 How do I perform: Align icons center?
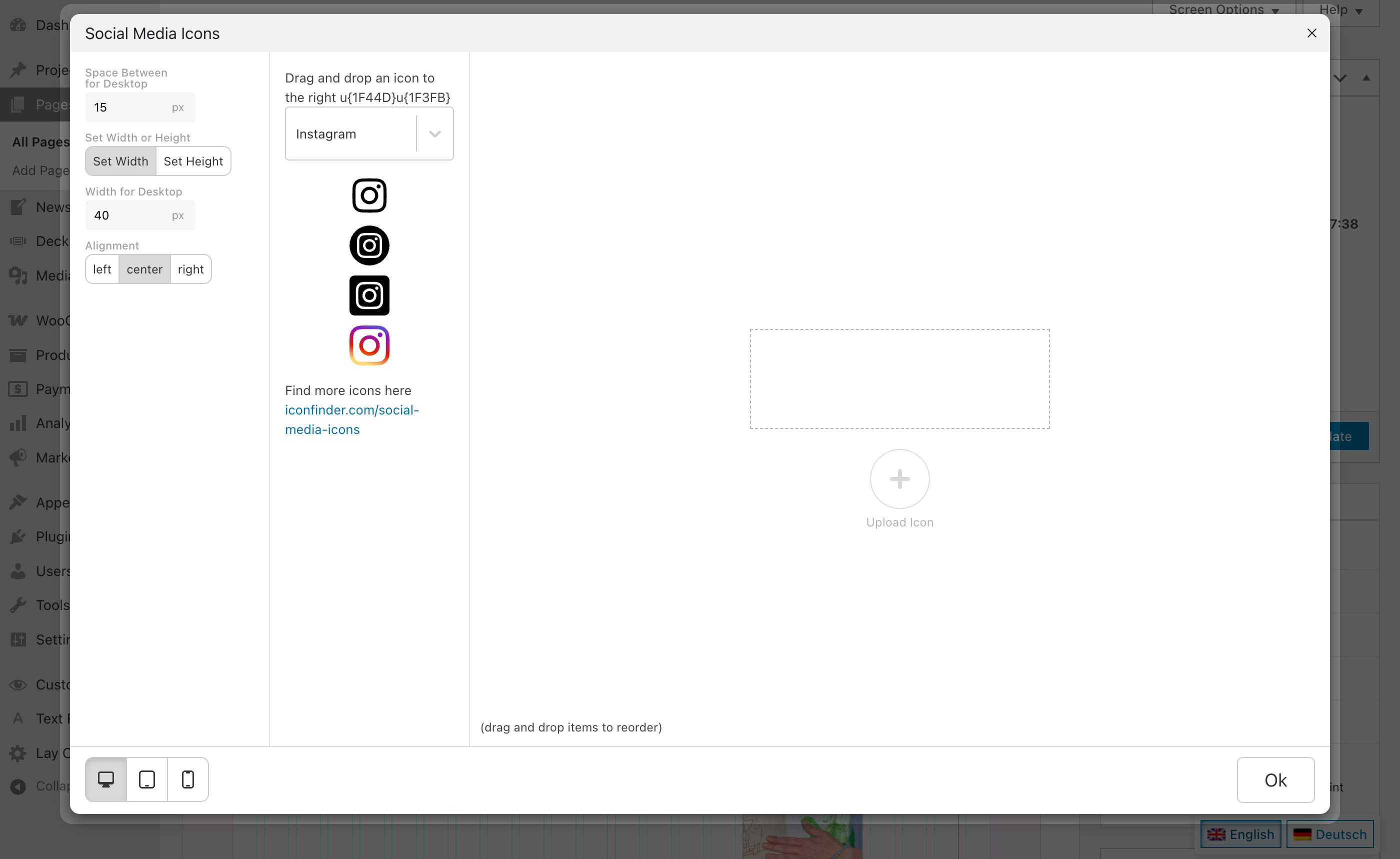click(x=144, y=269)
